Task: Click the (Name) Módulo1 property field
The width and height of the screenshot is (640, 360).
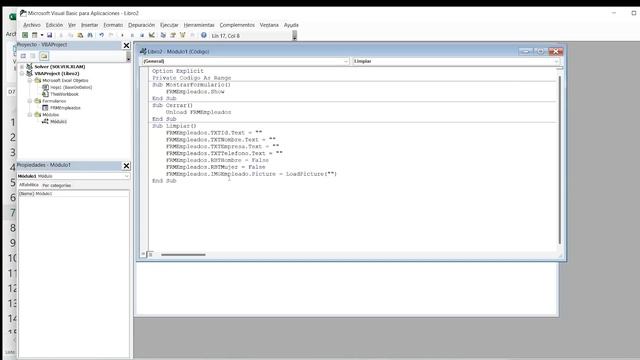Action: pos(73,194)
